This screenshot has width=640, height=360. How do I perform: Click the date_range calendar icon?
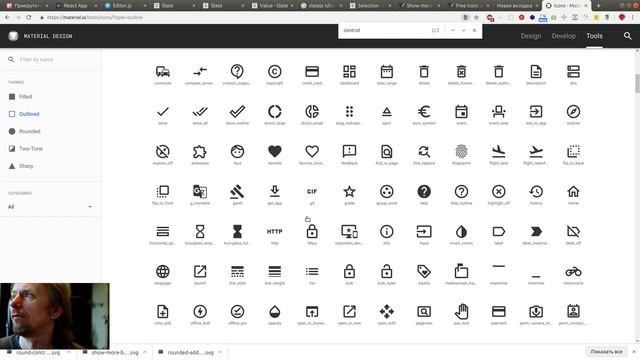click(387, 72)
